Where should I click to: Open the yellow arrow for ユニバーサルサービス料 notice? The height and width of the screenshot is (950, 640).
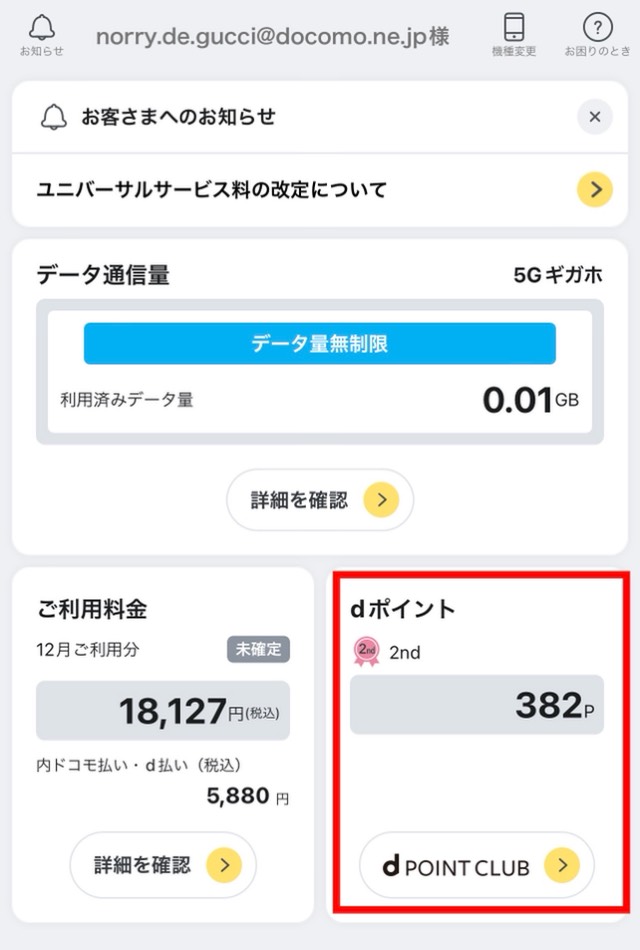point(595,190)
